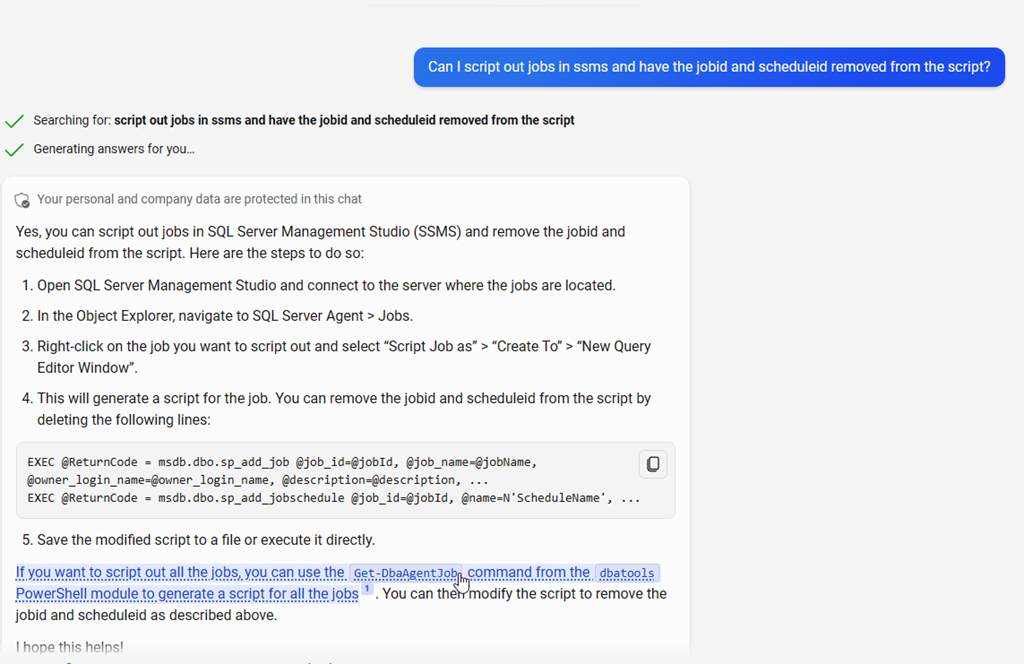
Task: Click step 1 'Open SQL Server Management Studio'
Action: pos(326,285)
